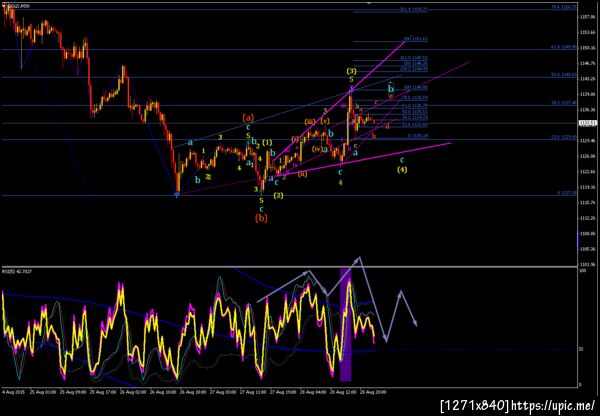This screenshot has height=416, width=600.
Task: Click the chart shift triangle marker on the top edge
Action: pyautogui.click(x=369, y=3)
